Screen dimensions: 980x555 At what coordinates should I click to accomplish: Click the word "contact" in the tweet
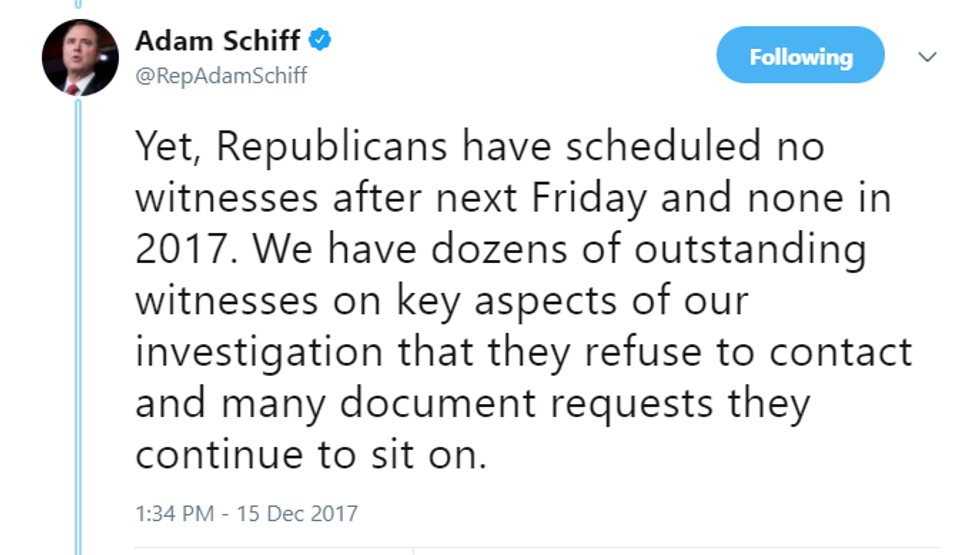click(x=841, y=353)
